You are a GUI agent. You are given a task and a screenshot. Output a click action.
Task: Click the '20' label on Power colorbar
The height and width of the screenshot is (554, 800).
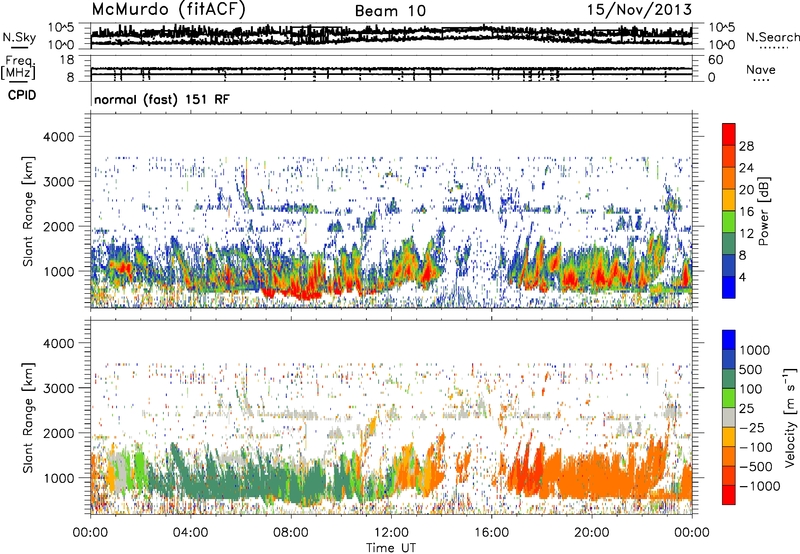pos(746,190)
